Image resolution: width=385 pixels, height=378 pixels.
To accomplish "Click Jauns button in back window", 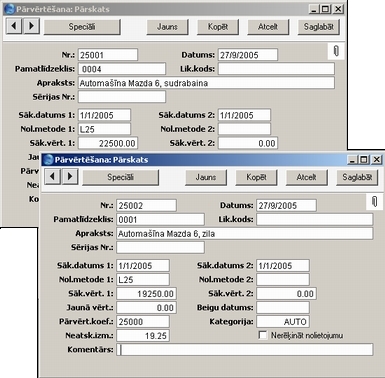I will pos(167,27).
